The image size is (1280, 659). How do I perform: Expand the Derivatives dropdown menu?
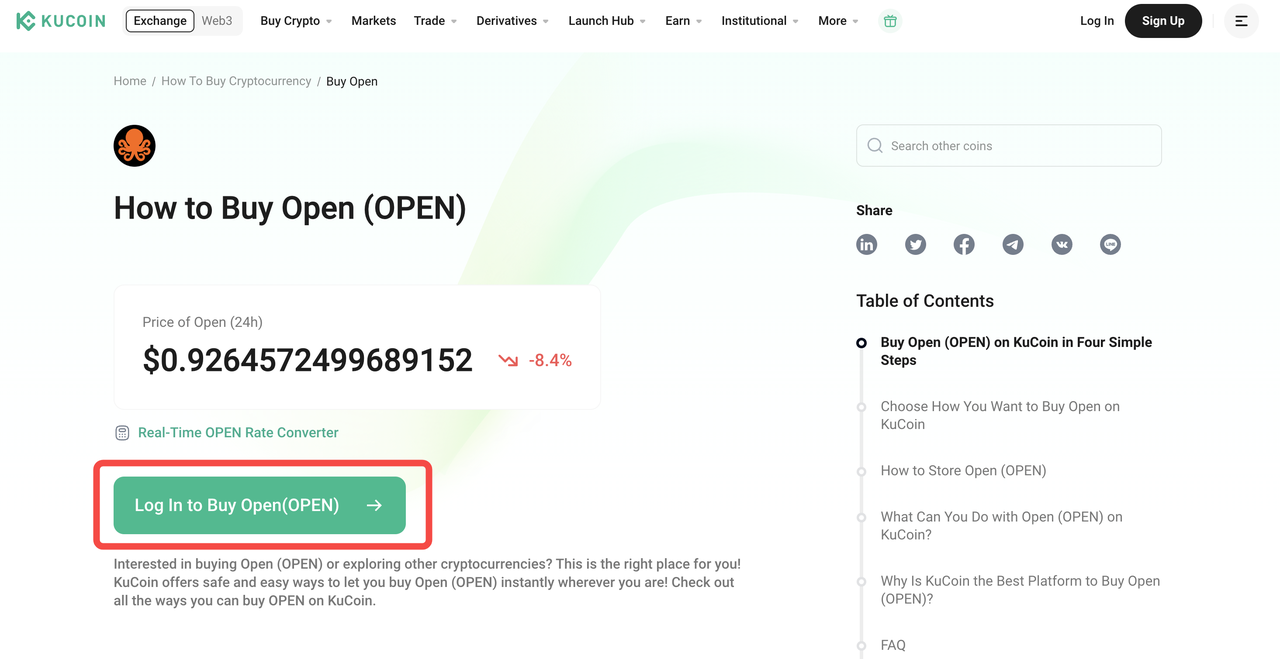tap(513, 21)
